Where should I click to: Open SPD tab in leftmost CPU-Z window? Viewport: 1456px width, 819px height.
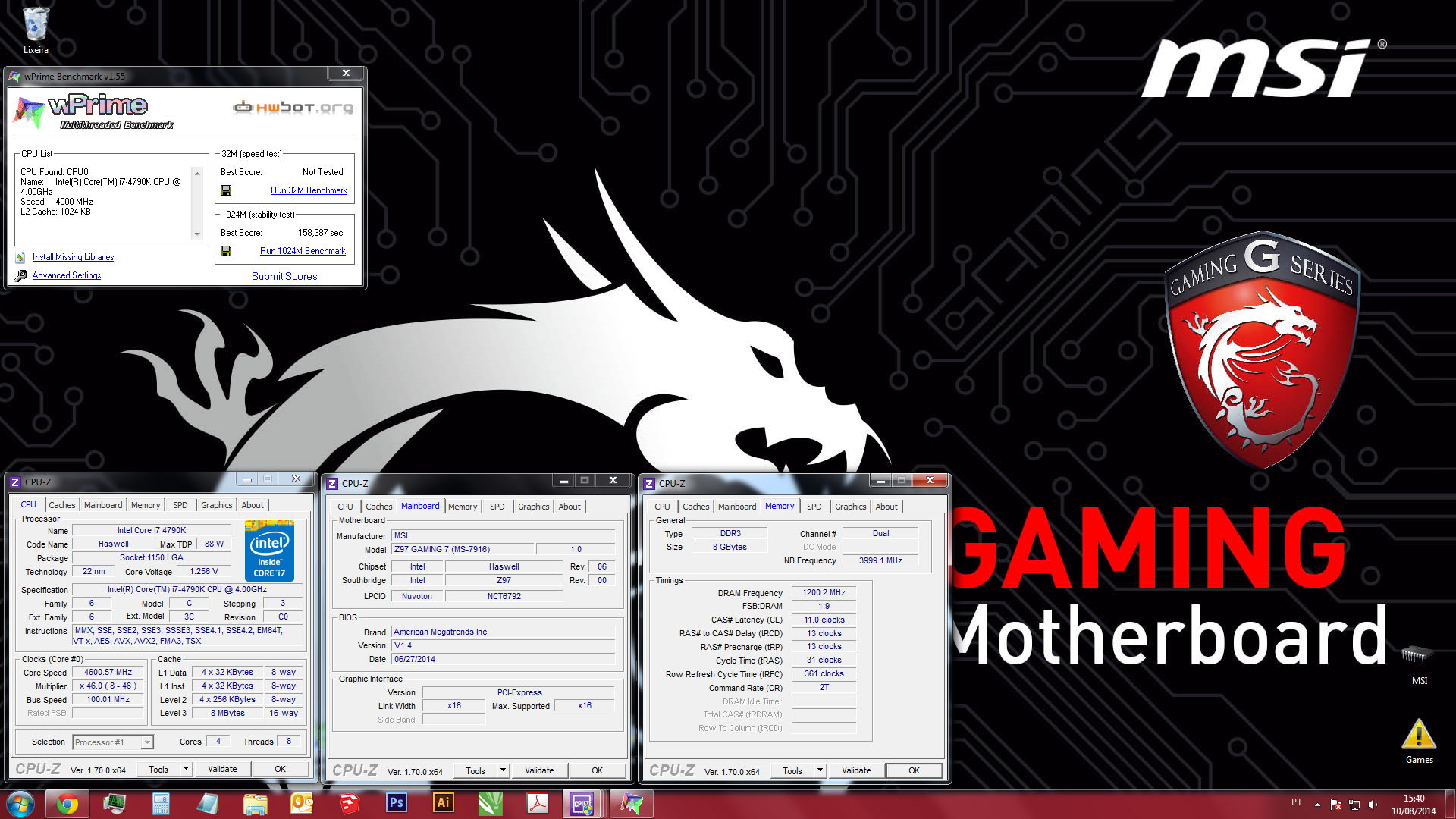[x=180, y=505]
